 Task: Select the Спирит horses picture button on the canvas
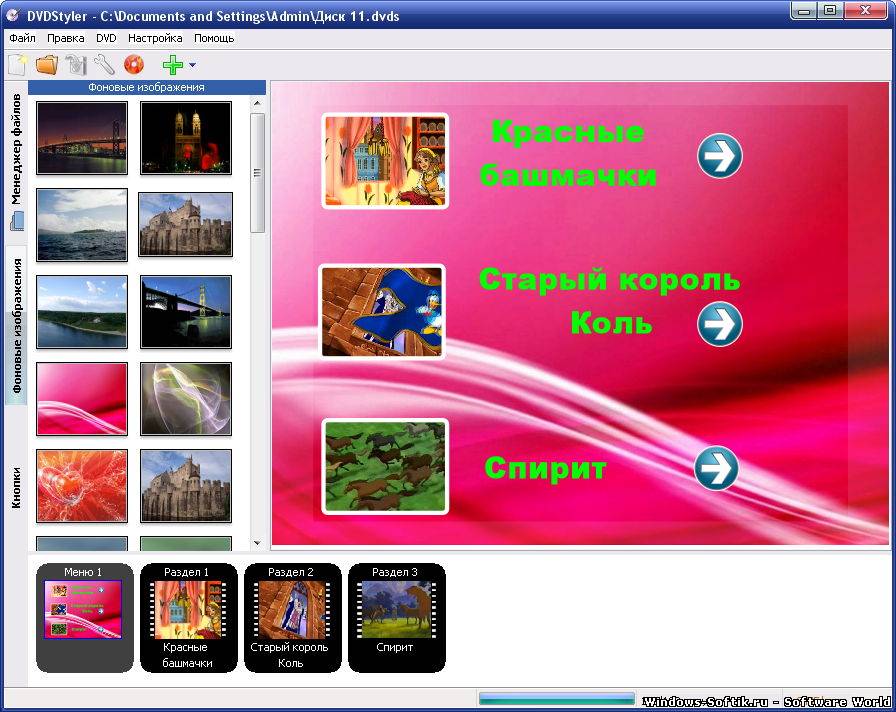[x=385, y=466]
